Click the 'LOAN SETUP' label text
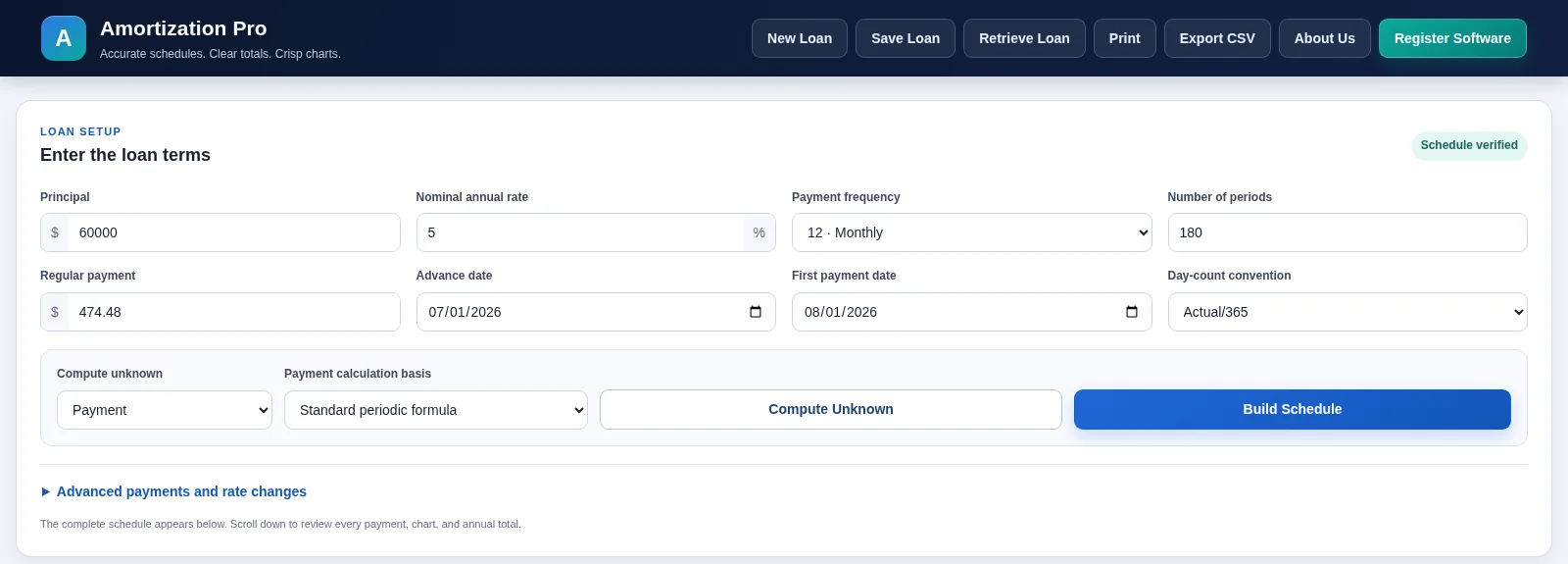This screenshot has height=564, width=1568. click(80, 131)
